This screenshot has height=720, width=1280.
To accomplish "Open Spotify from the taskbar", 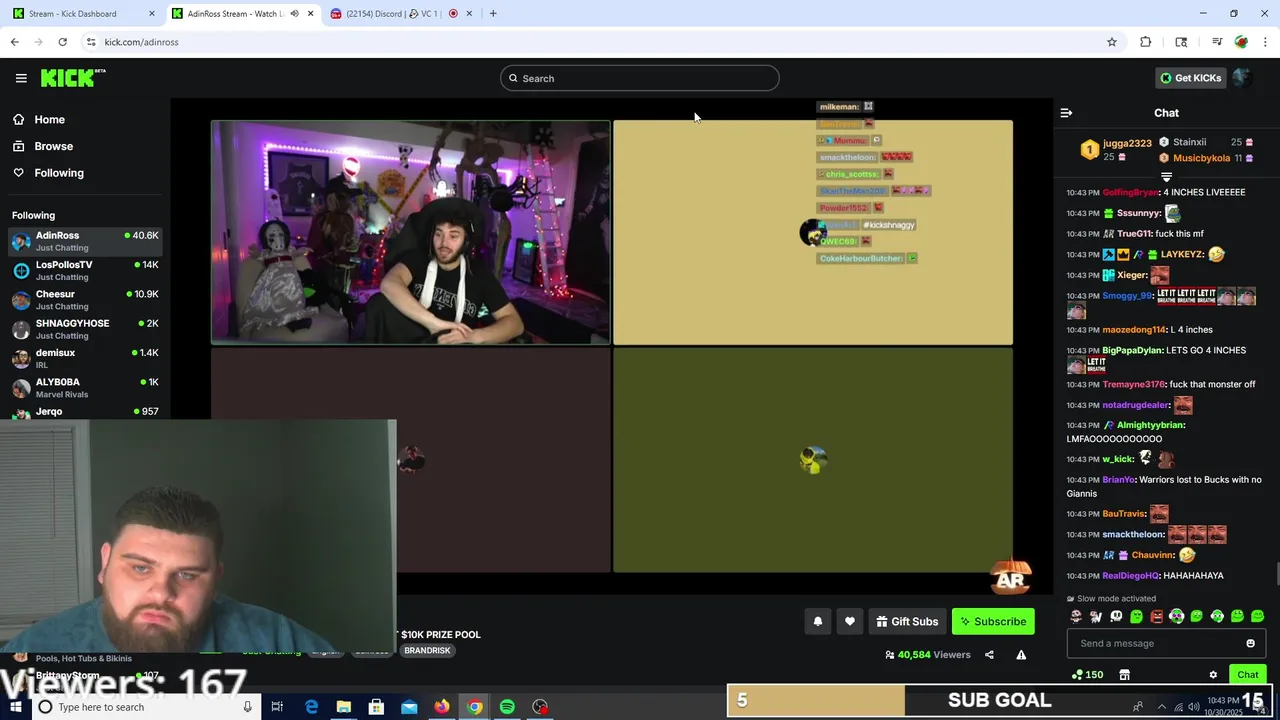I will pos(507,707).
